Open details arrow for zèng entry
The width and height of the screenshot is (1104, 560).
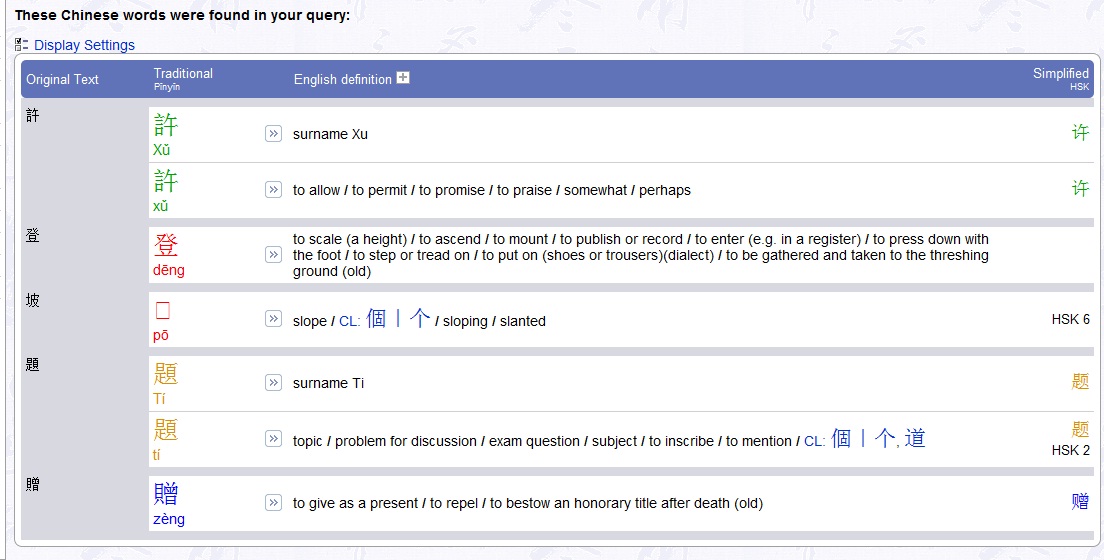click(x=273, y=503)
